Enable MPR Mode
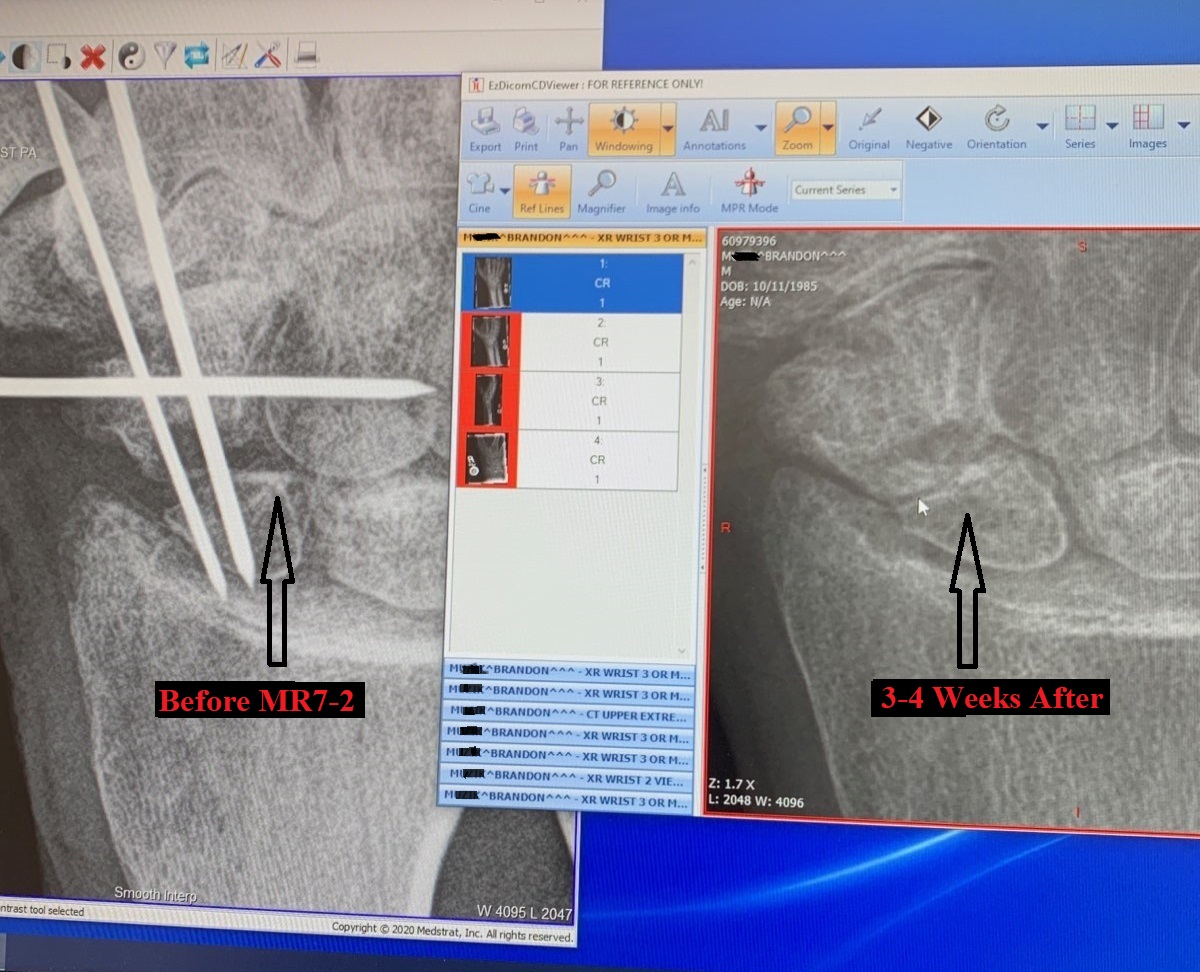This screenshot has width=1200, height=972. pyautogui.click(x=749, y=192)
